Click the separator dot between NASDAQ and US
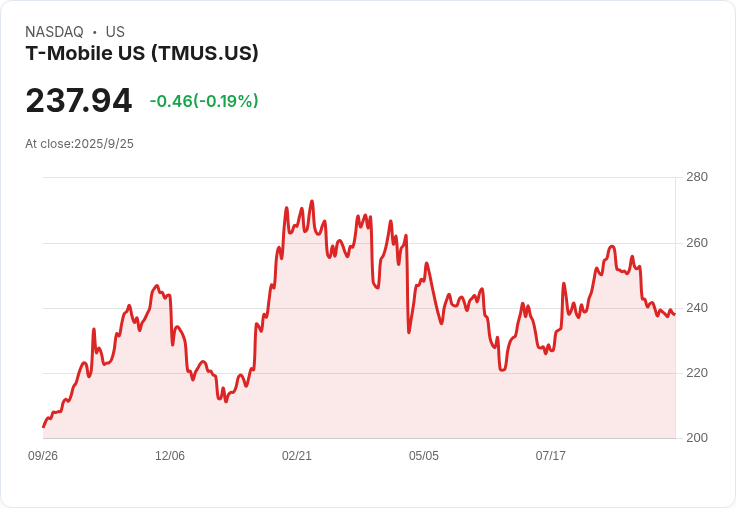 coord(95,32)
